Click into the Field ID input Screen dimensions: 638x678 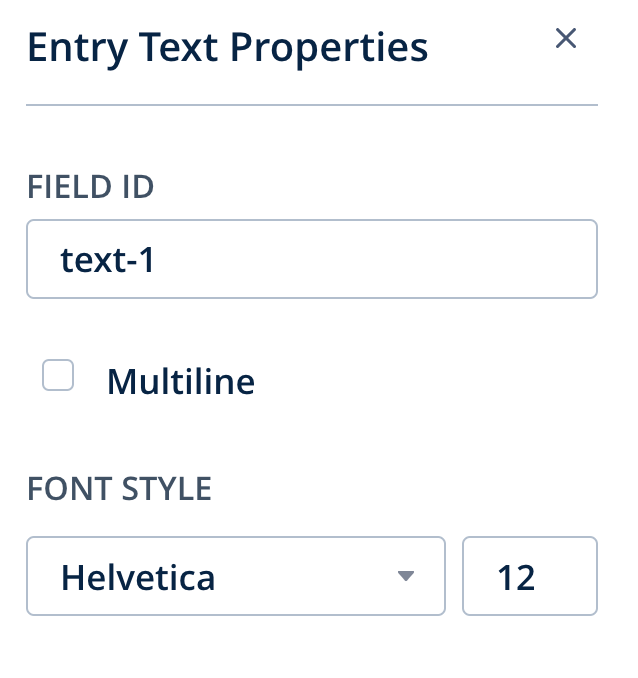[x=311, y=259]
